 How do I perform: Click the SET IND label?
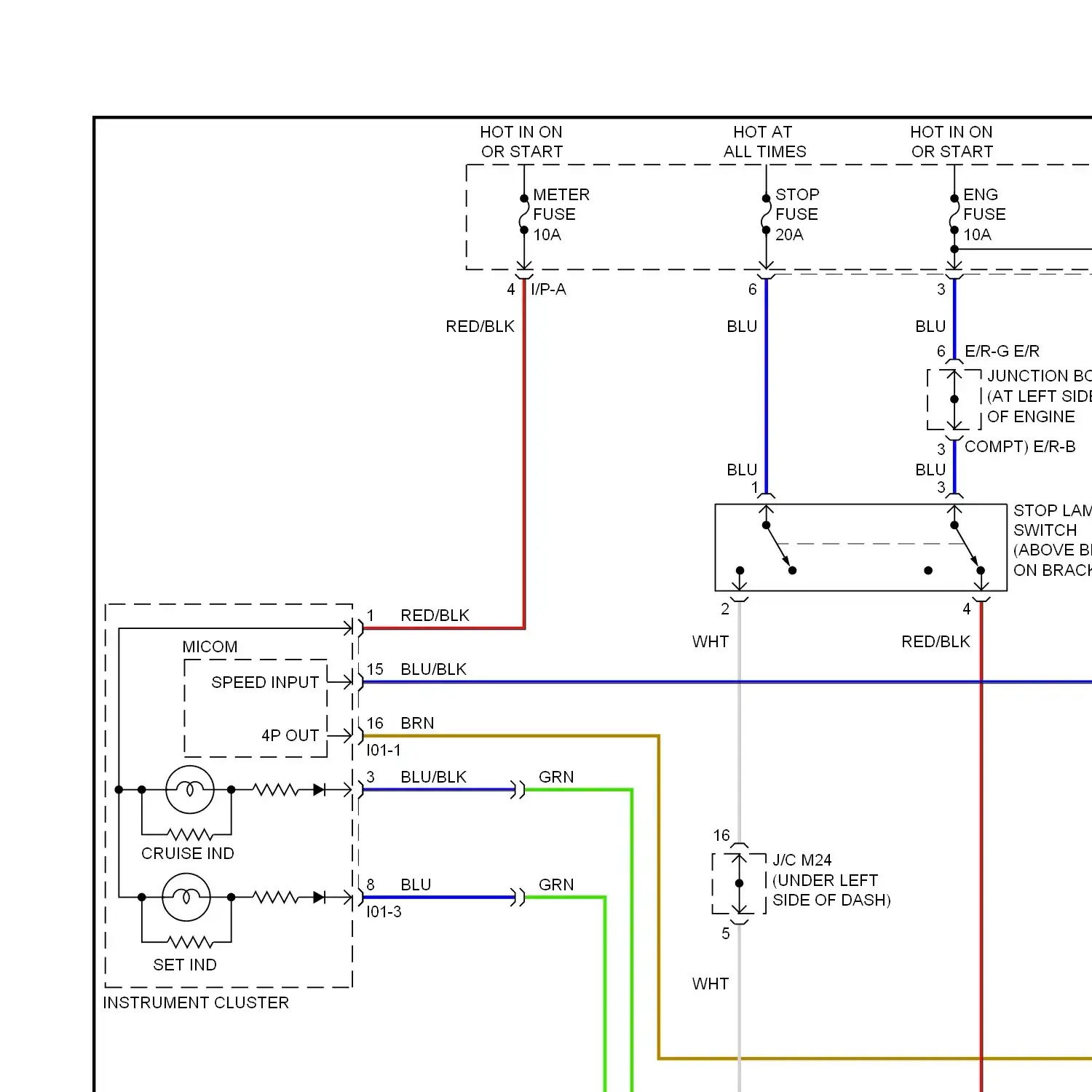185,965
